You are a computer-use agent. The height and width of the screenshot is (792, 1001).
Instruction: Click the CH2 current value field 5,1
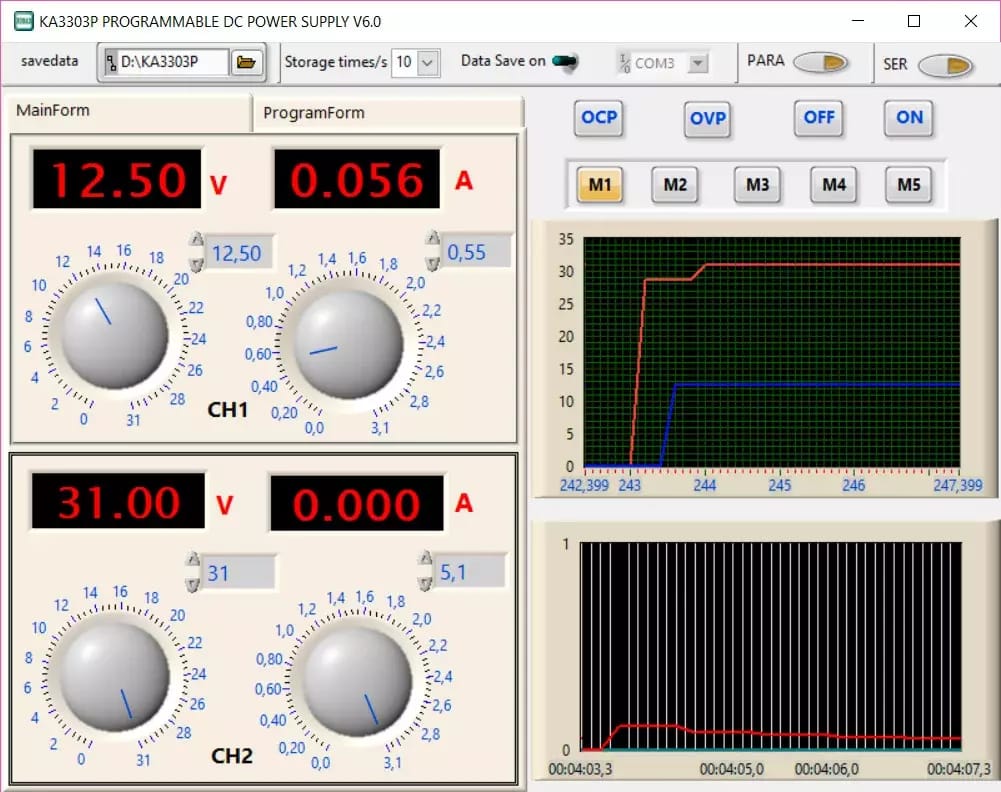coord(470,572)
